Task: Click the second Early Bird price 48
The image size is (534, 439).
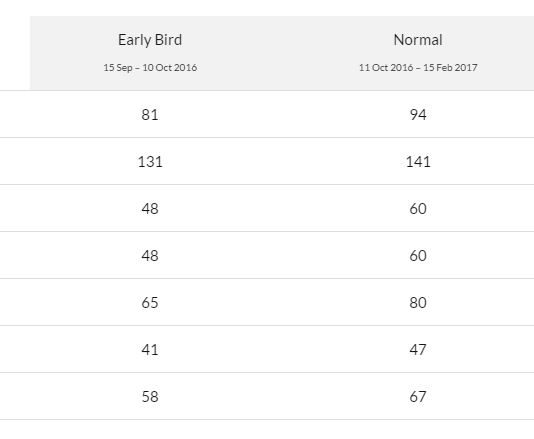Action: coord(150,255)
